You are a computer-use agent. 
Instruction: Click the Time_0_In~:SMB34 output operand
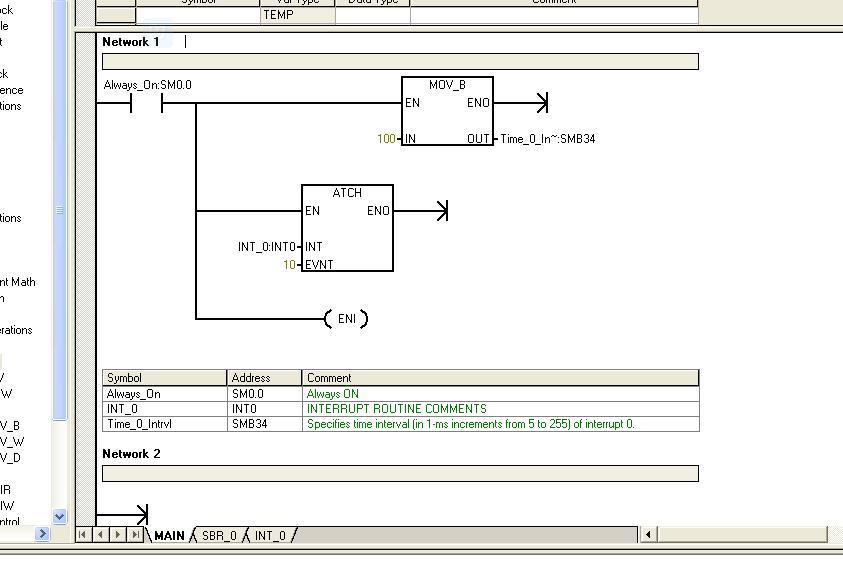point(548,139)
